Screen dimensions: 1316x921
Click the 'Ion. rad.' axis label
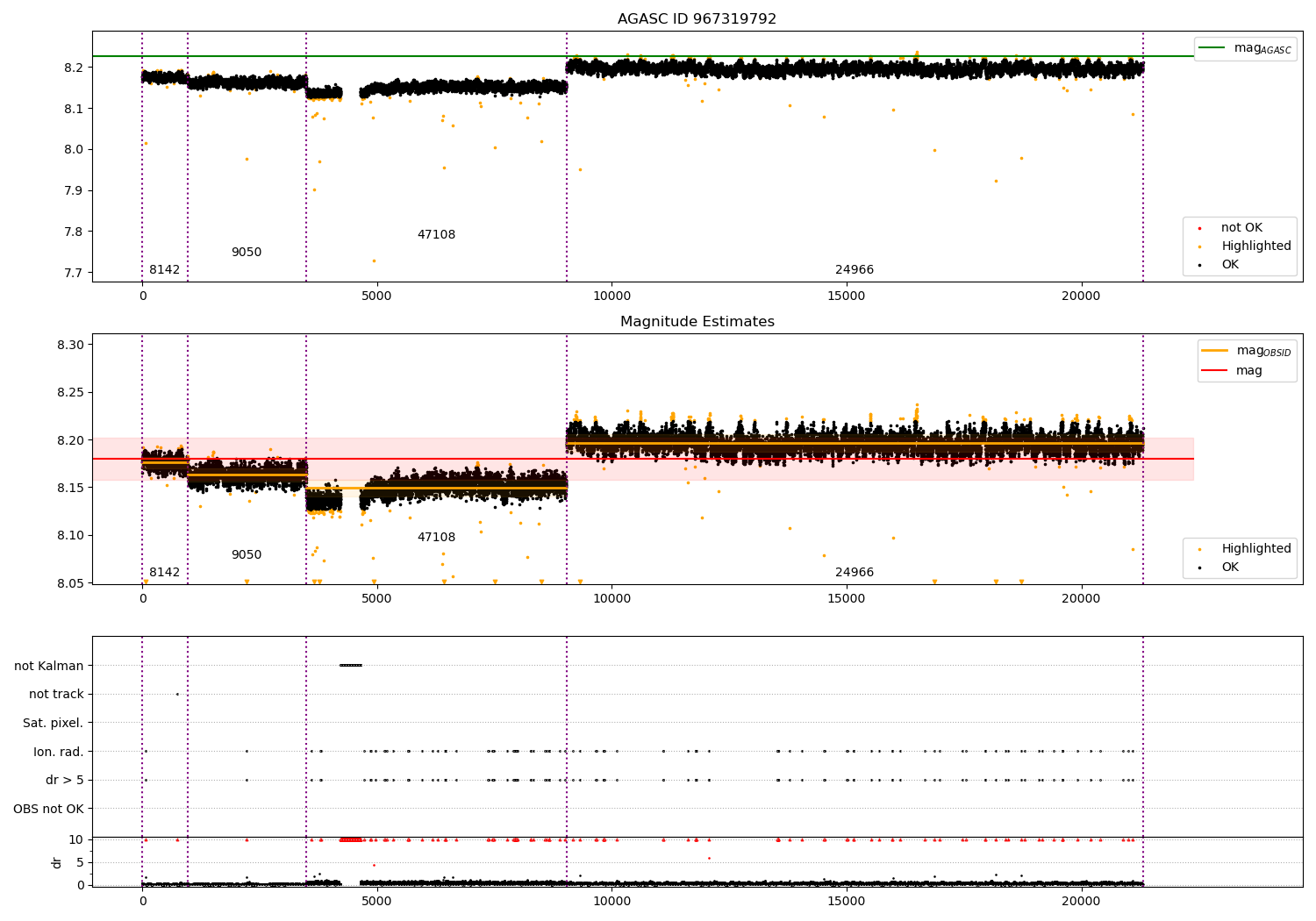(x=58, y=752)
